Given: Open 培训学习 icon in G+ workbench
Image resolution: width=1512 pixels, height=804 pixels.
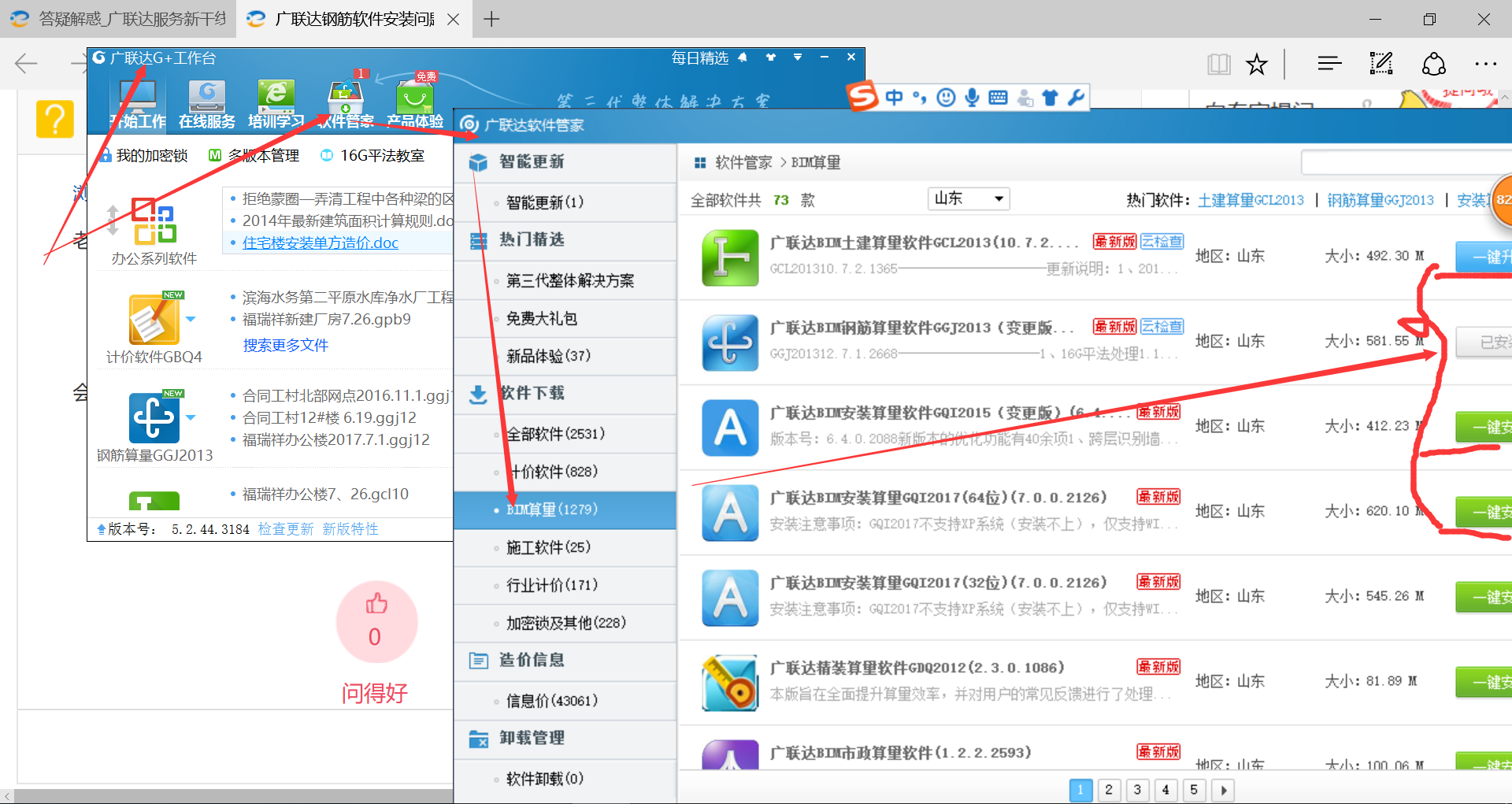Looking at the screenshot, I should click(x=276, y=103).
